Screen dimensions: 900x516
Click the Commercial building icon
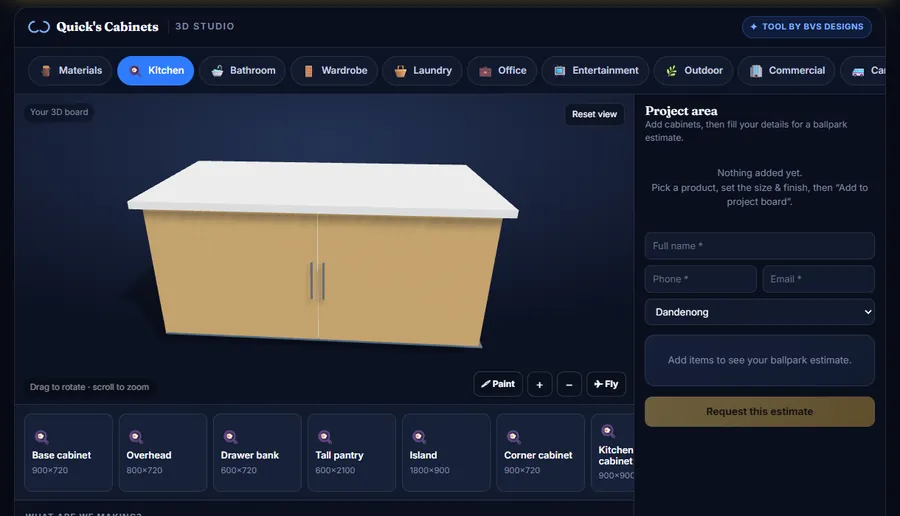756,71
